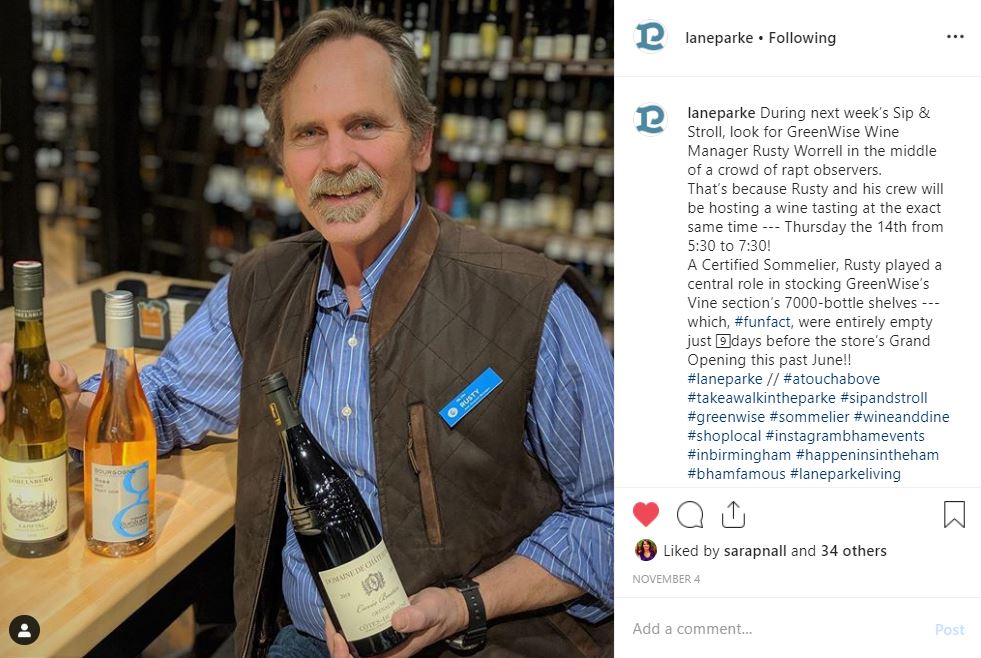Open the laneparke username in header
This screenshot has height=658, width=981.
click(x=719, y=38)
